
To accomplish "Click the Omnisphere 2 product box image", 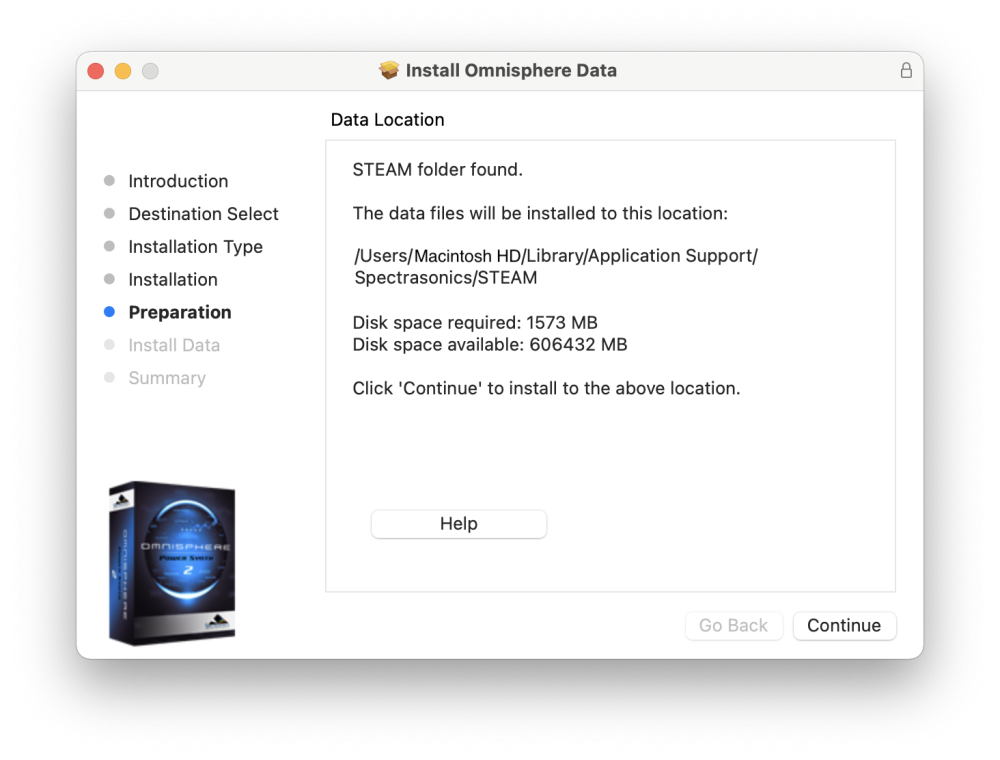I will [x=171, y=563].
